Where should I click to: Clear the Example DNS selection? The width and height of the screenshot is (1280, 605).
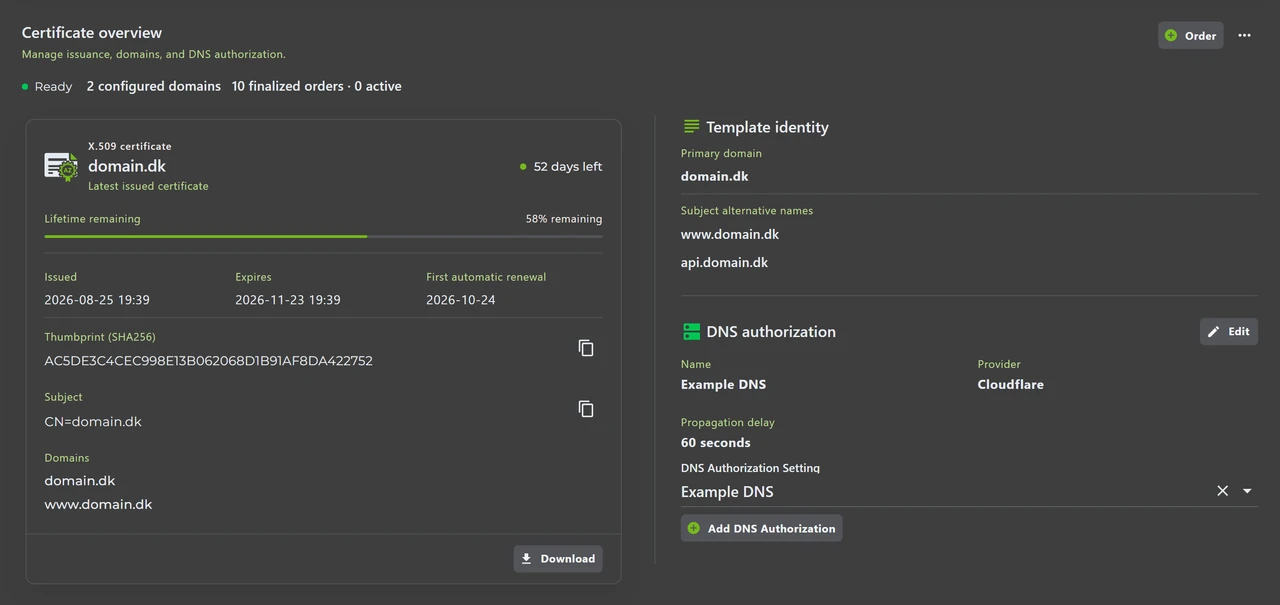[x=1222, y=491]
